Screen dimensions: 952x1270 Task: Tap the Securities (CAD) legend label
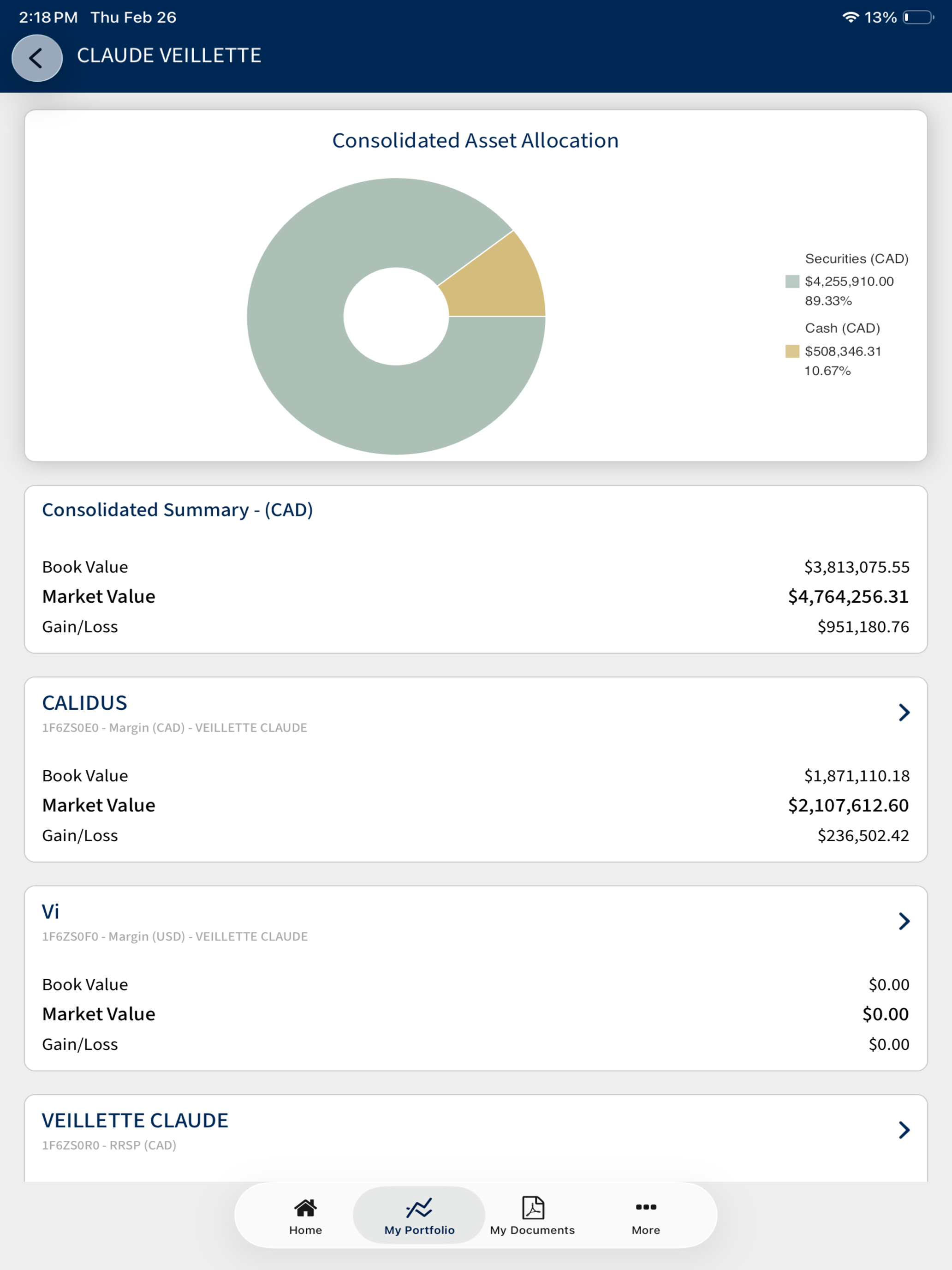point(857,259)
